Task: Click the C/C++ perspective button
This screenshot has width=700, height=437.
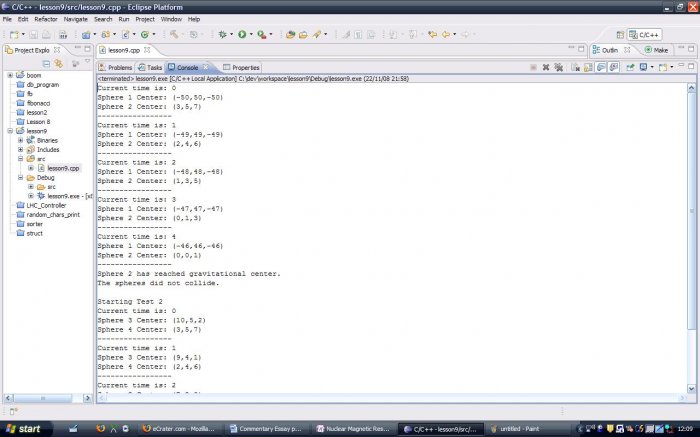Action: coord(644,34)
